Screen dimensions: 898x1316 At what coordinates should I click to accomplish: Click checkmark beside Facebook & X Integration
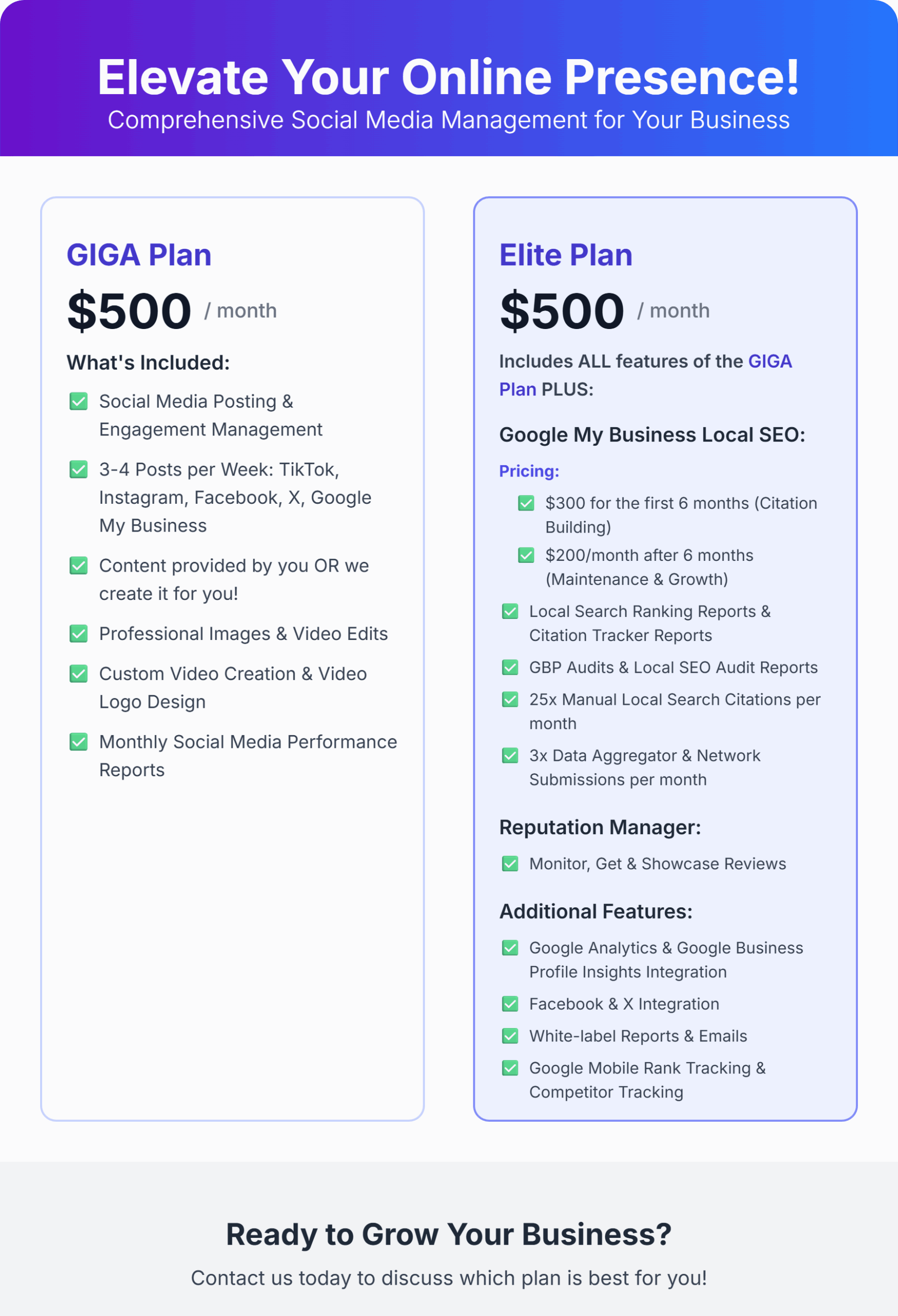pyautogui.click(x=510, y=1004)
